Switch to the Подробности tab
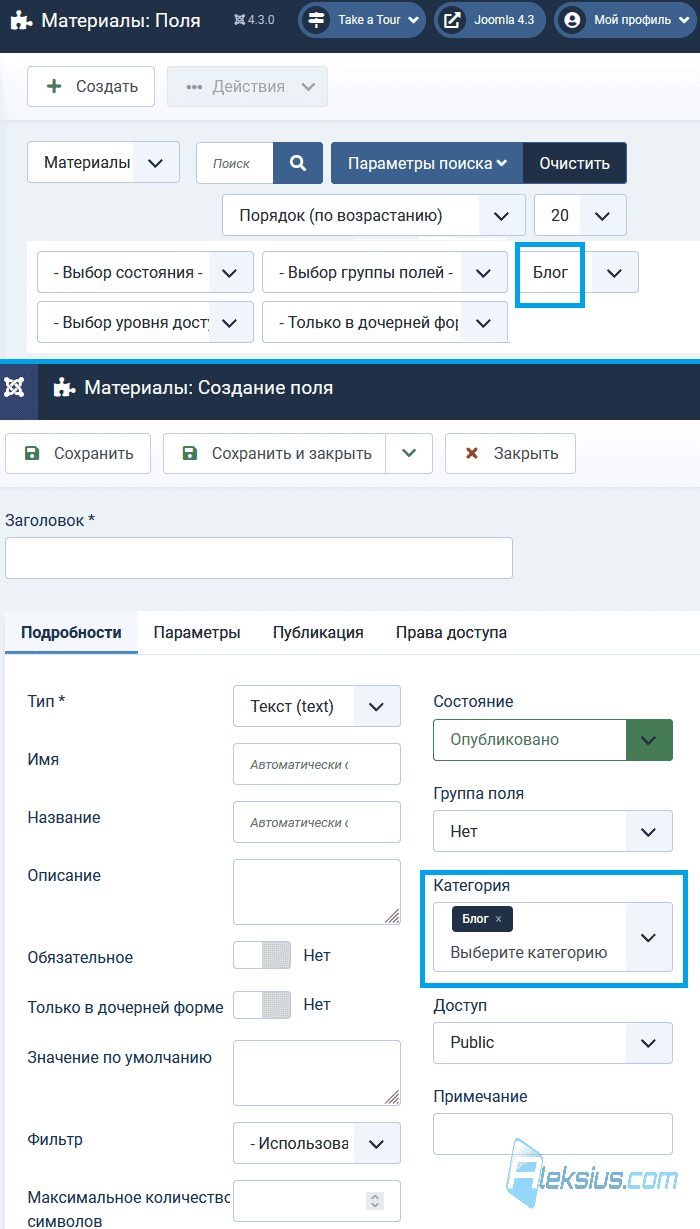Viewport: 700px width, 1229px height. point(71,632)
